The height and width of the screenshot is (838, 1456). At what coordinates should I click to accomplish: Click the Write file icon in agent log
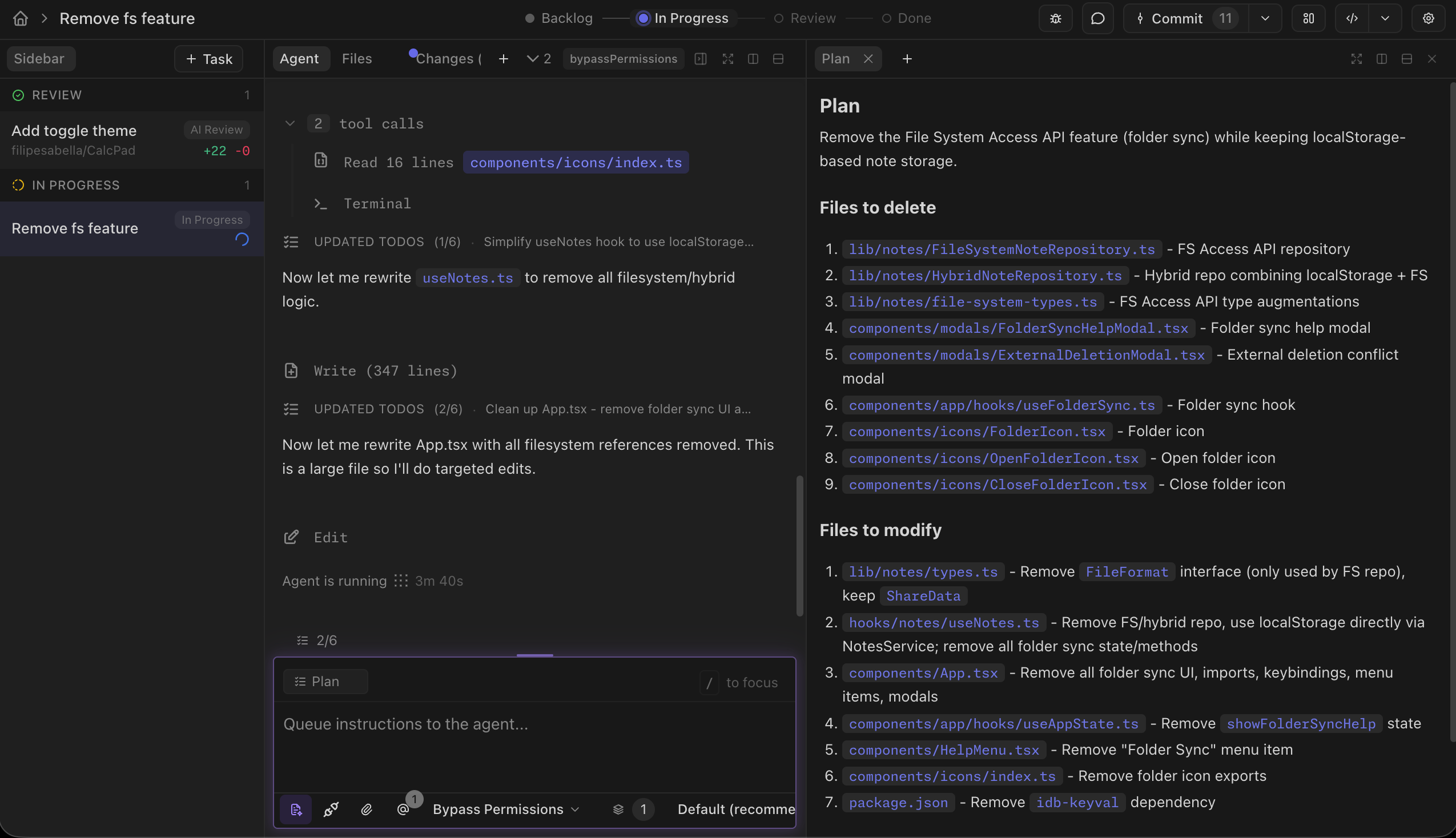(291, 370)
